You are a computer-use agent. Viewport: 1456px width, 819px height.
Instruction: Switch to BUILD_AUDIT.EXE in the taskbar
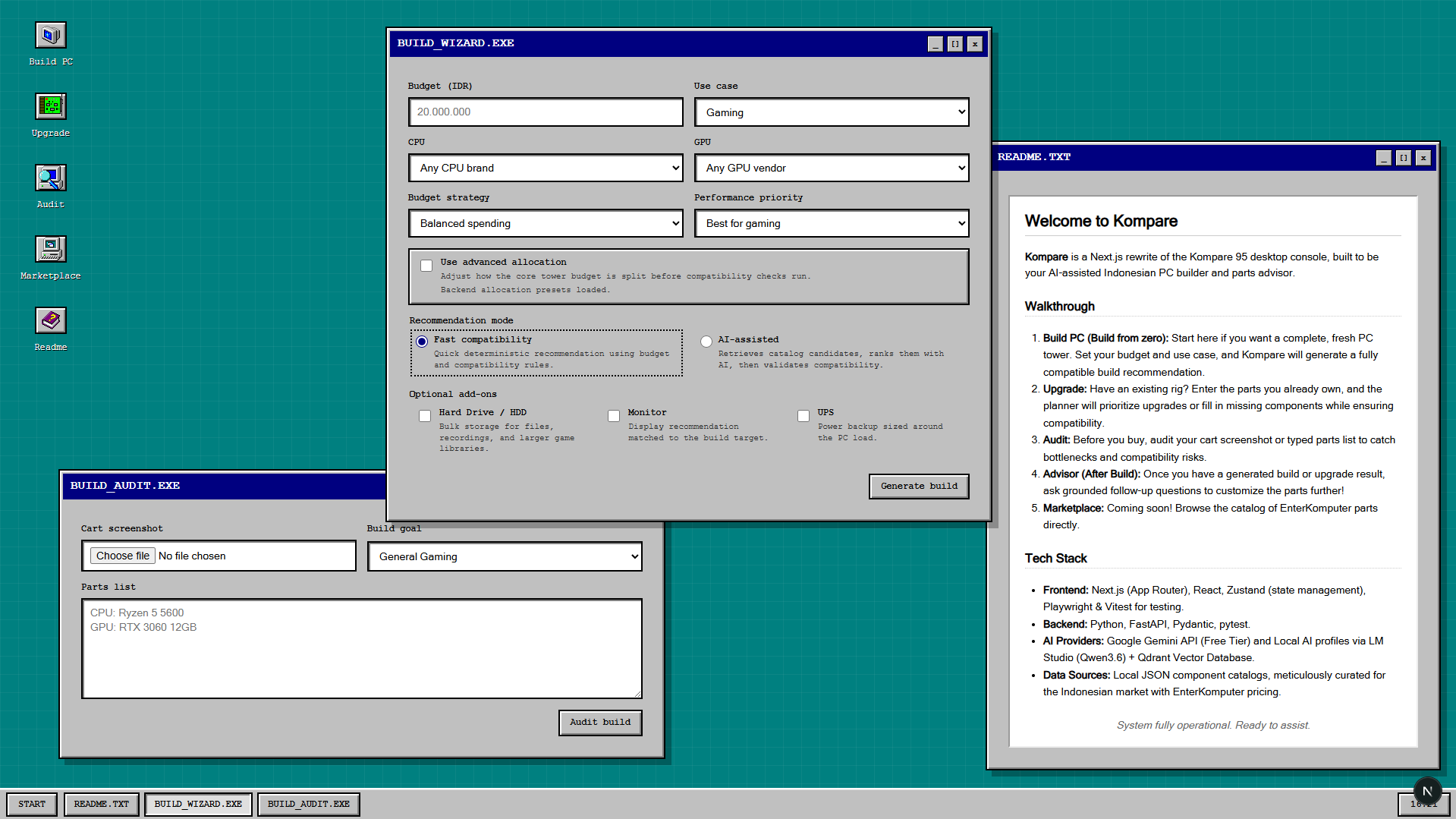pyautogui.click(x=309, y=804)
